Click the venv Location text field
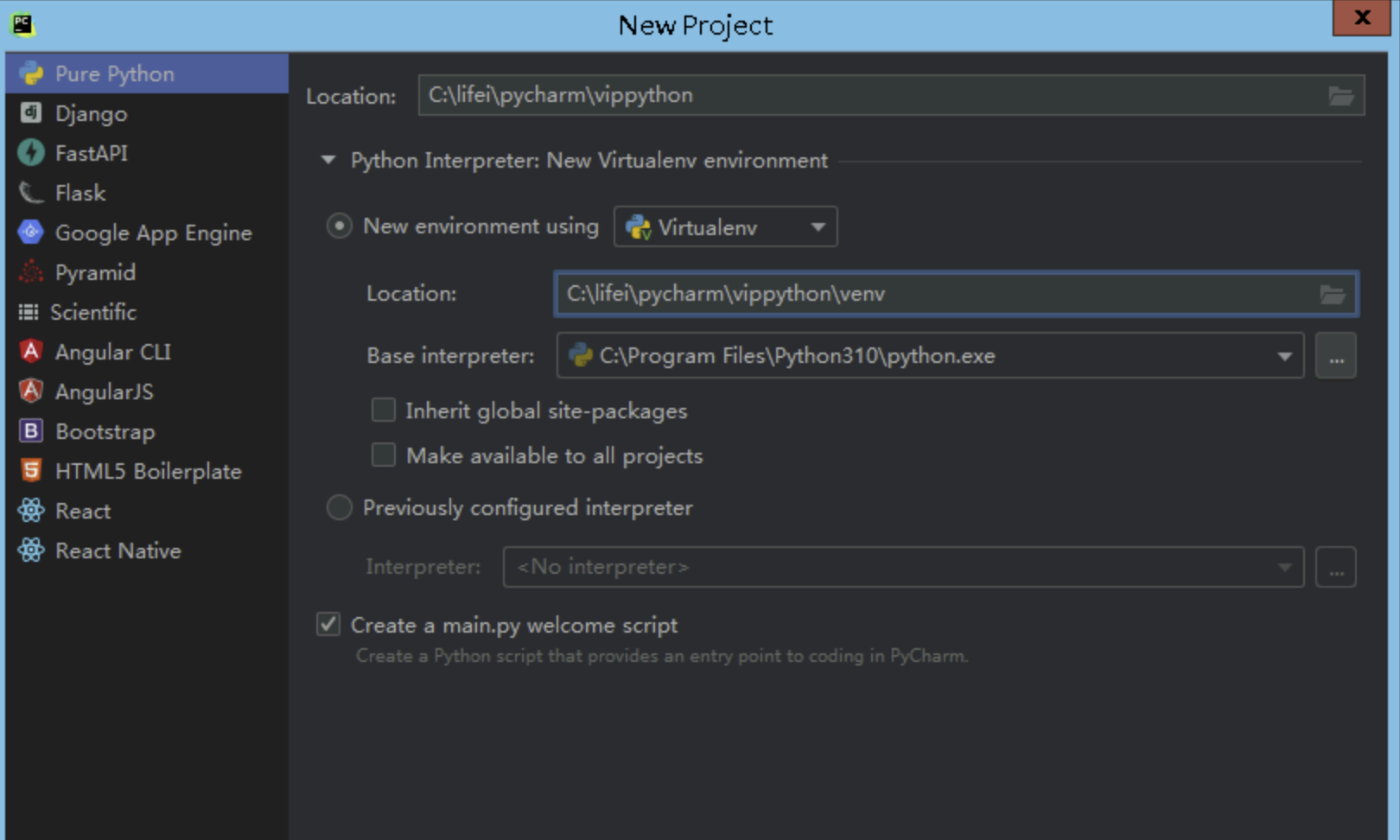 tap(933, 294)
